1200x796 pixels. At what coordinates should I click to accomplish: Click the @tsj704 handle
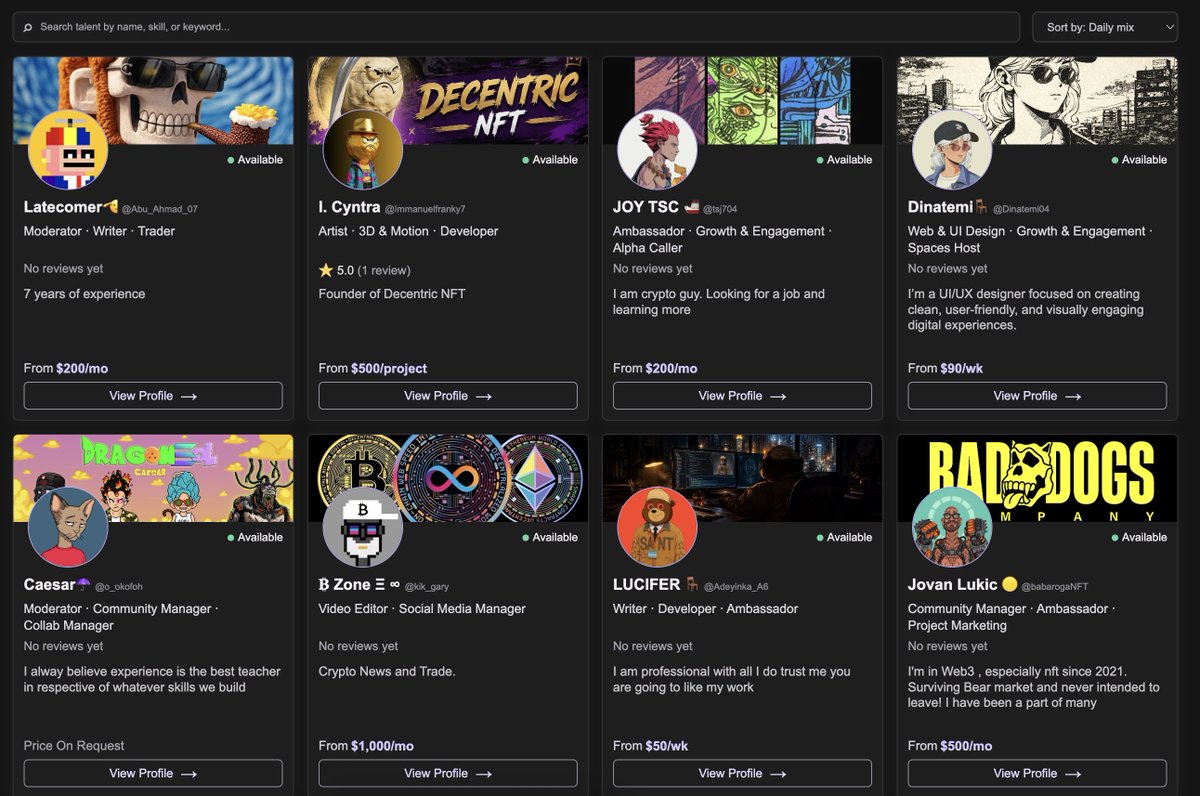719,209
